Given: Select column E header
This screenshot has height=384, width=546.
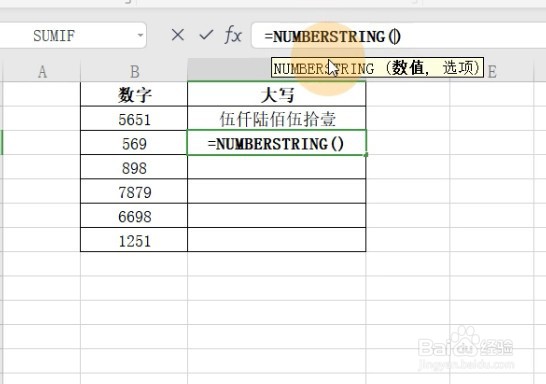Looking at the screenshot, I should pos(491,72).
